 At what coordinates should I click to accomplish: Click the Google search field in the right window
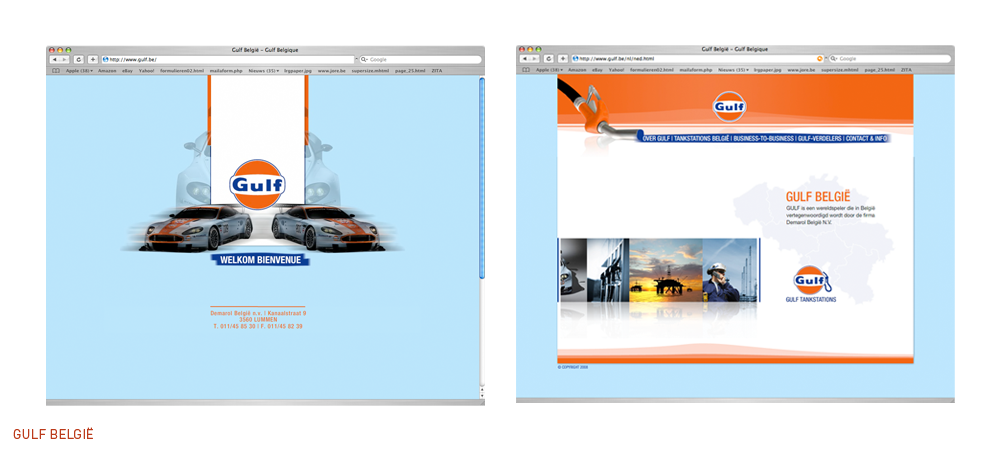(890, 59)
